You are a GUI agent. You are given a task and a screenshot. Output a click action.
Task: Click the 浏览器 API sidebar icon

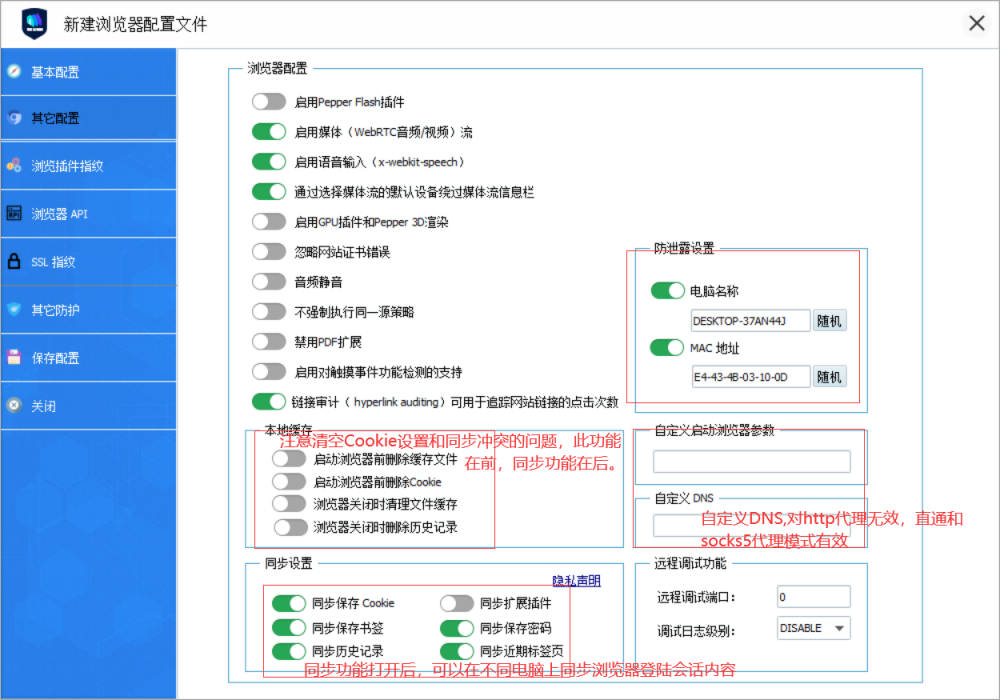coord(14,214)
